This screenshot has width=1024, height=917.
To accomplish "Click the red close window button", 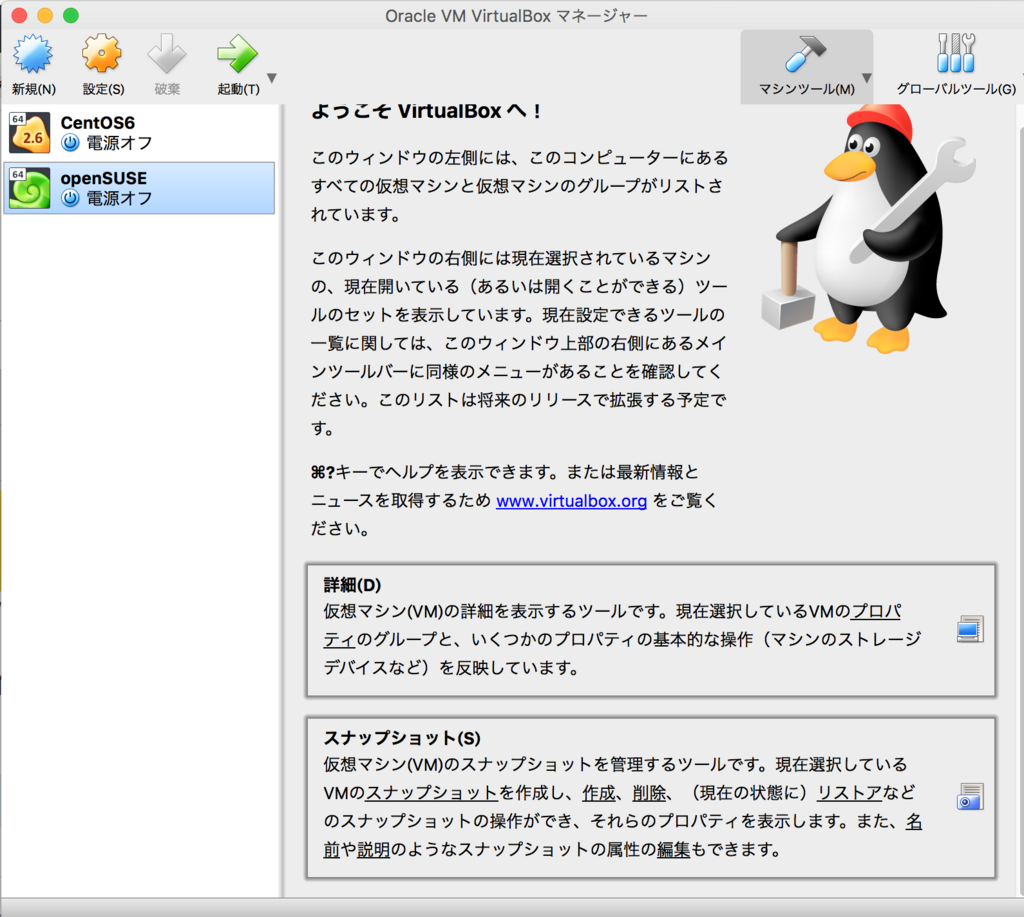I will click(x=20, y=15).
